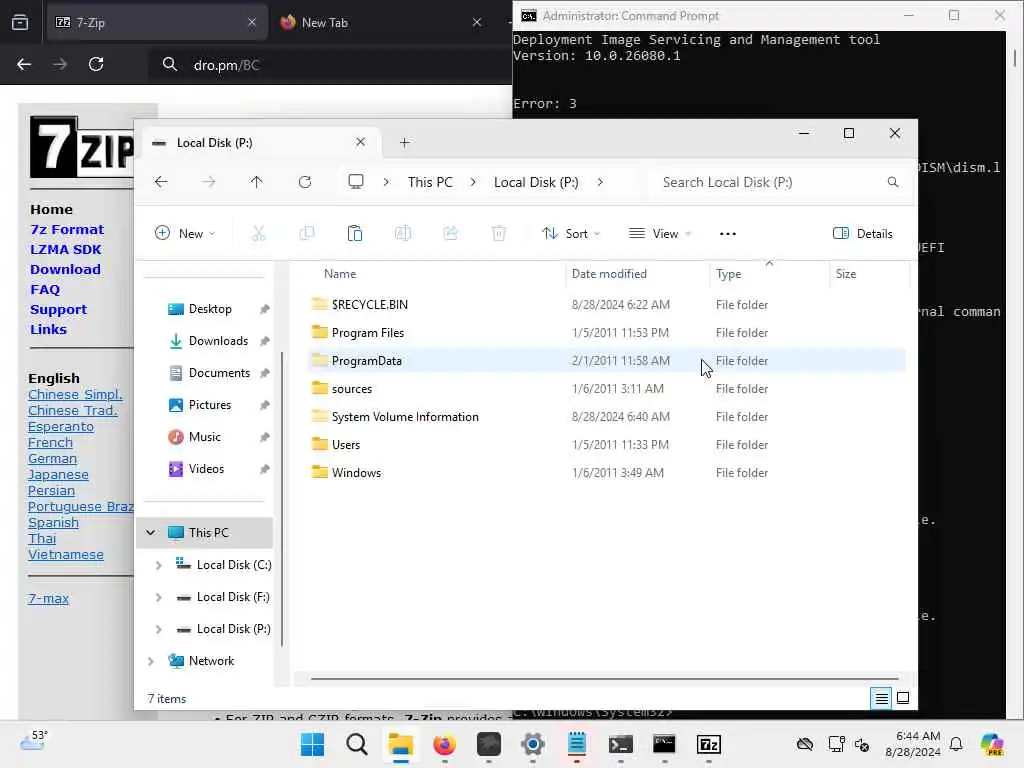Expand Local Disk (F:) in navigation pane
The image size is (1024, 768).
coord(159,597)
